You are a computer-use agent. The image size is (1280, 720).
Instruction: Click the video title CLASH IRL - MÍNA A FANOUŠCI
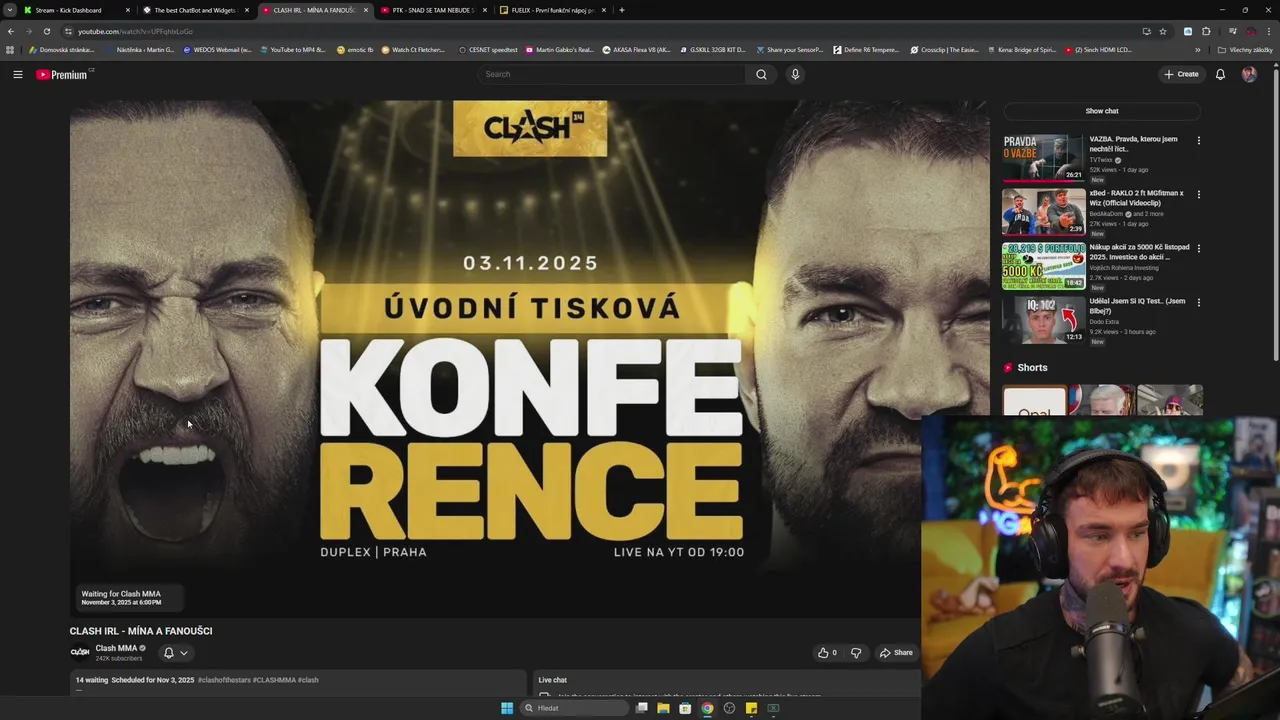[141, 631]
